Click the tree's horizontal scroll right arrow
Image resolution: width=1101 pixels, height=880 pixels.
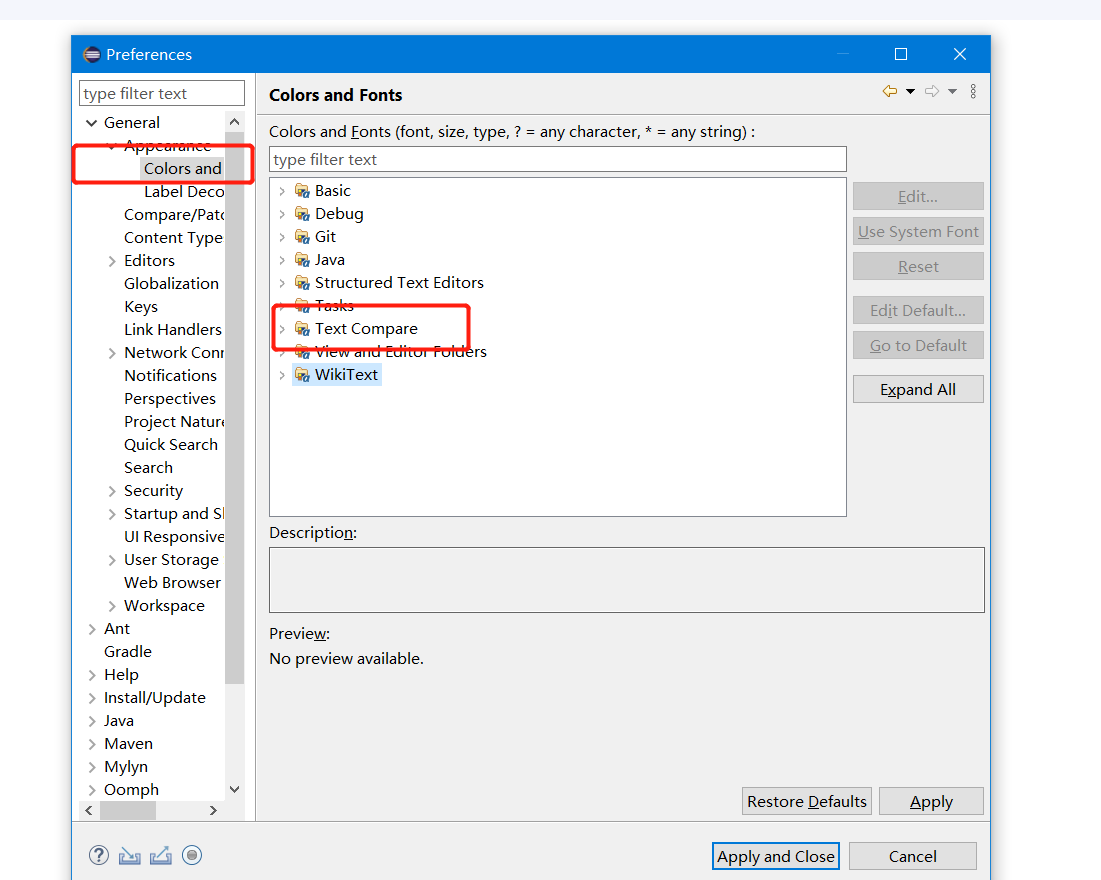click(x=213, y=810)
